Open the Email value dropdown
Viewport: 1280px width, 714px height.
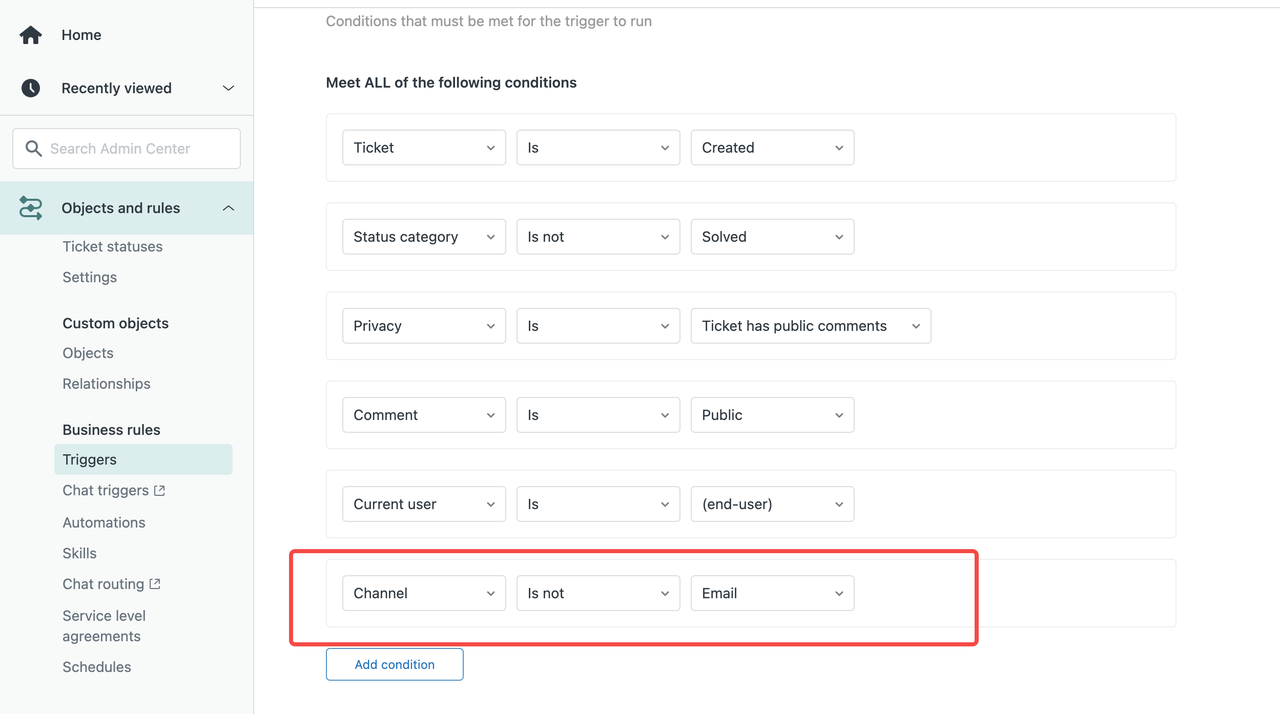tap(772, 593)
